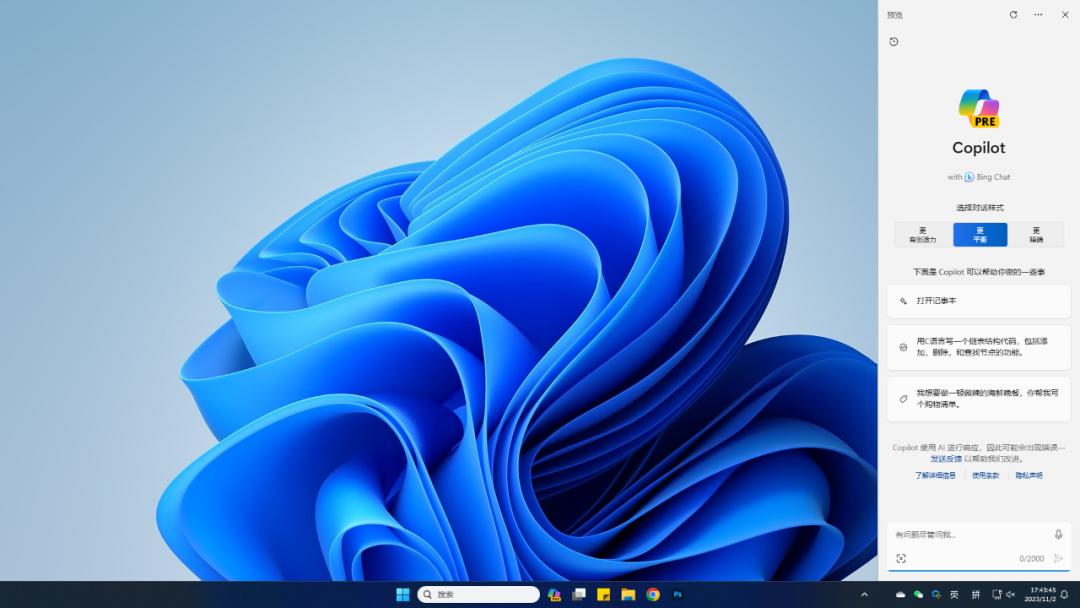Expand the hidden system tray icons

click(864, 594)
